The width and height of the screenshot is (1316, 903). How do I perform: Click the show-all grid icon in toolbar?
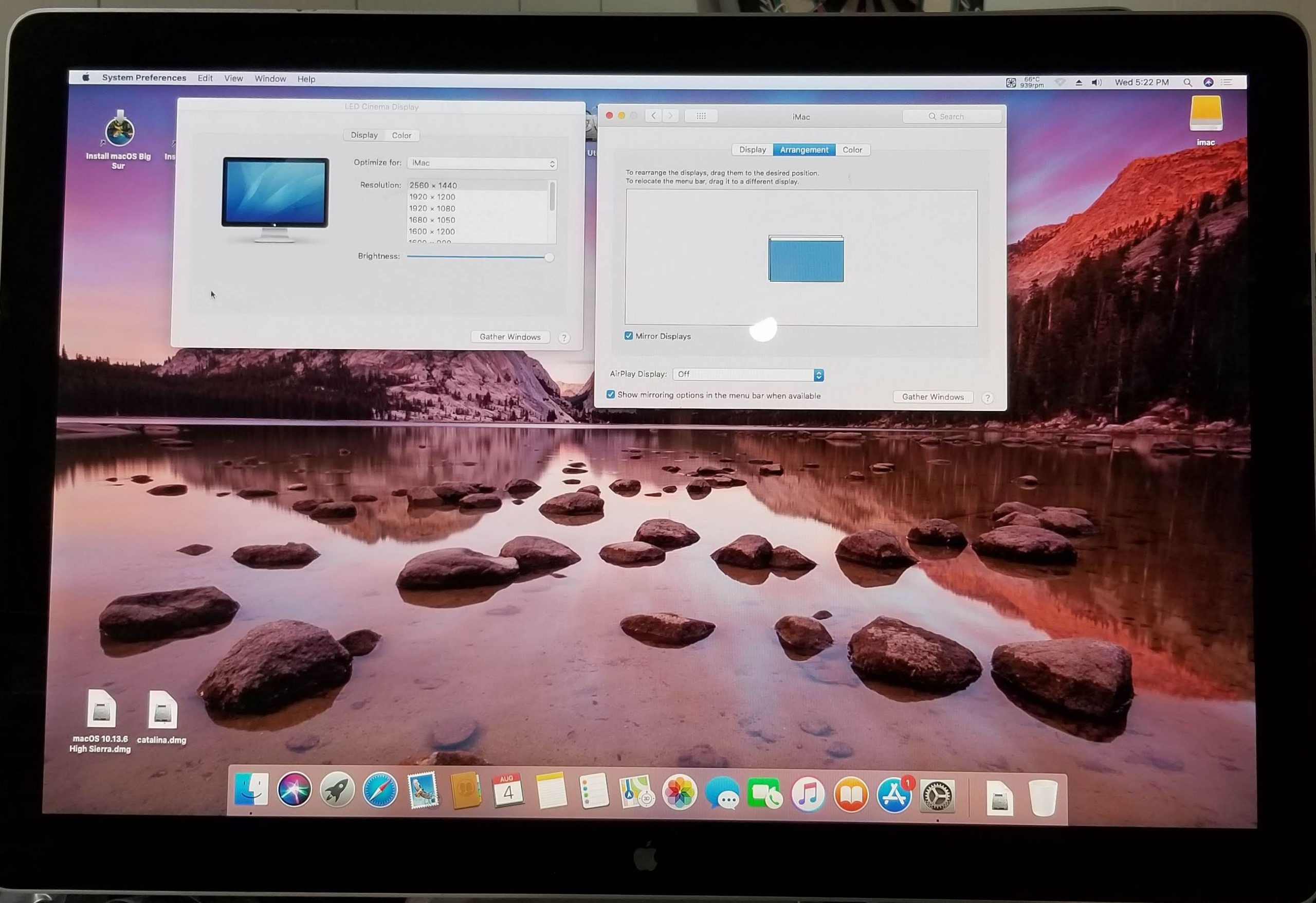pyautogui.click(x=701, y=116)
